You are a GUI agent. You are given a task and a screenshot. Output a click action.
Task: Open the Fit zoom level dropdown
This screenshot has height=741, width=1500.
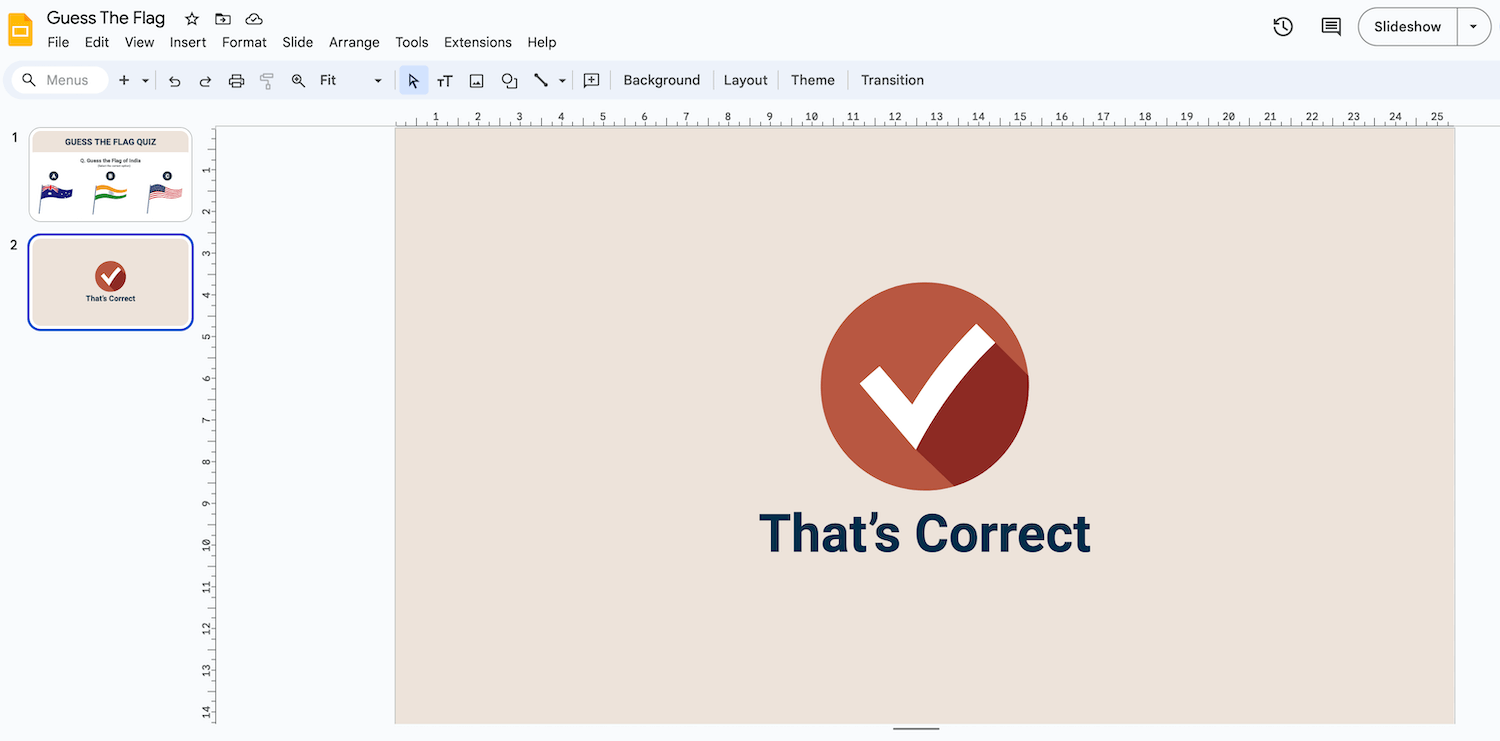click(x=351, y=80)
